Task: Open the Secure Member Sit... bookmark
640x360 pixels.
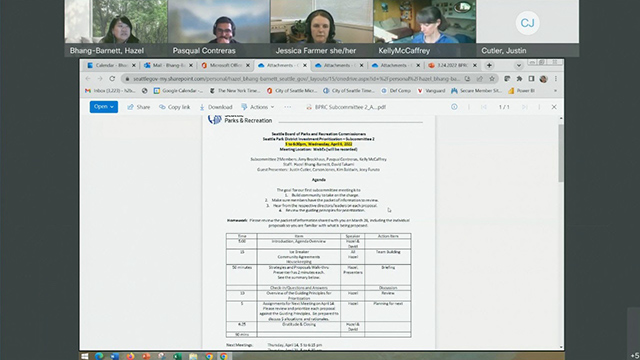Action: [x=476, y=91]
